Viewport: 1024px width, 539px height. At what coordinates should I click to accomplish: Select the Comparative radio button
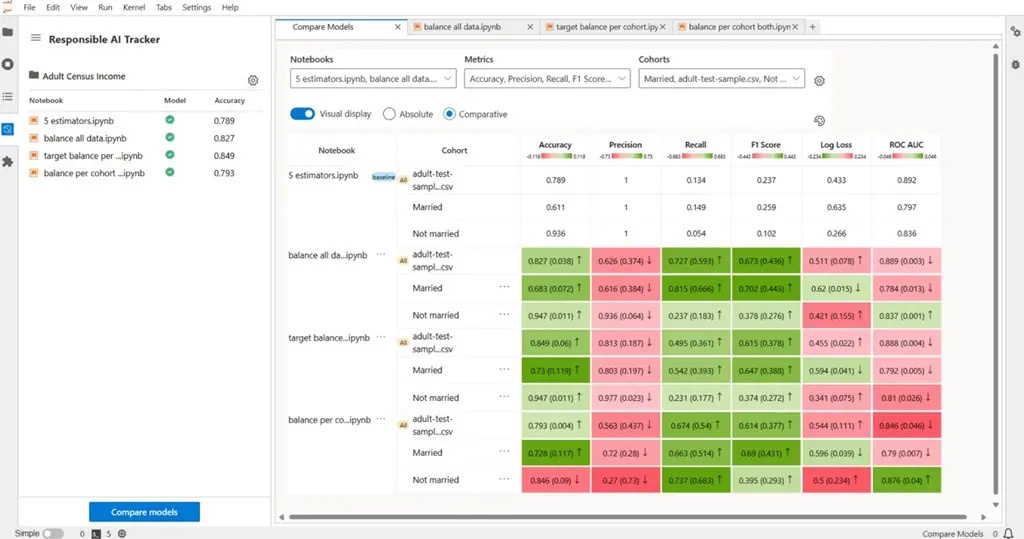449,114
